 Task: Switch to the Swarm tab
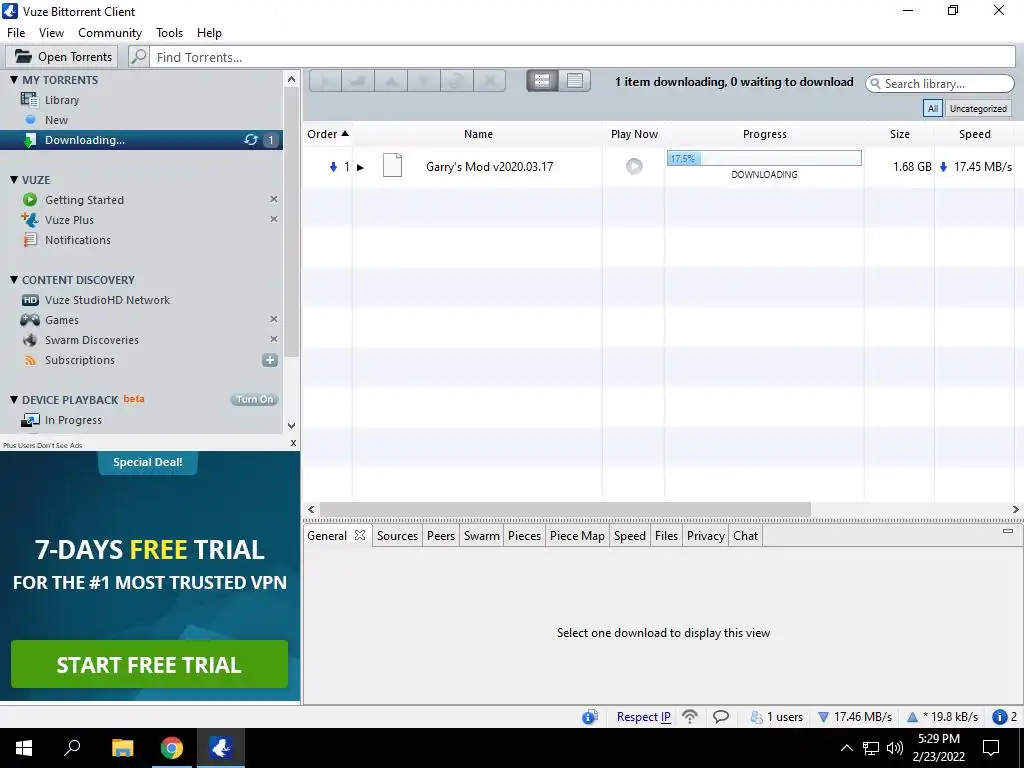point(481,536)
